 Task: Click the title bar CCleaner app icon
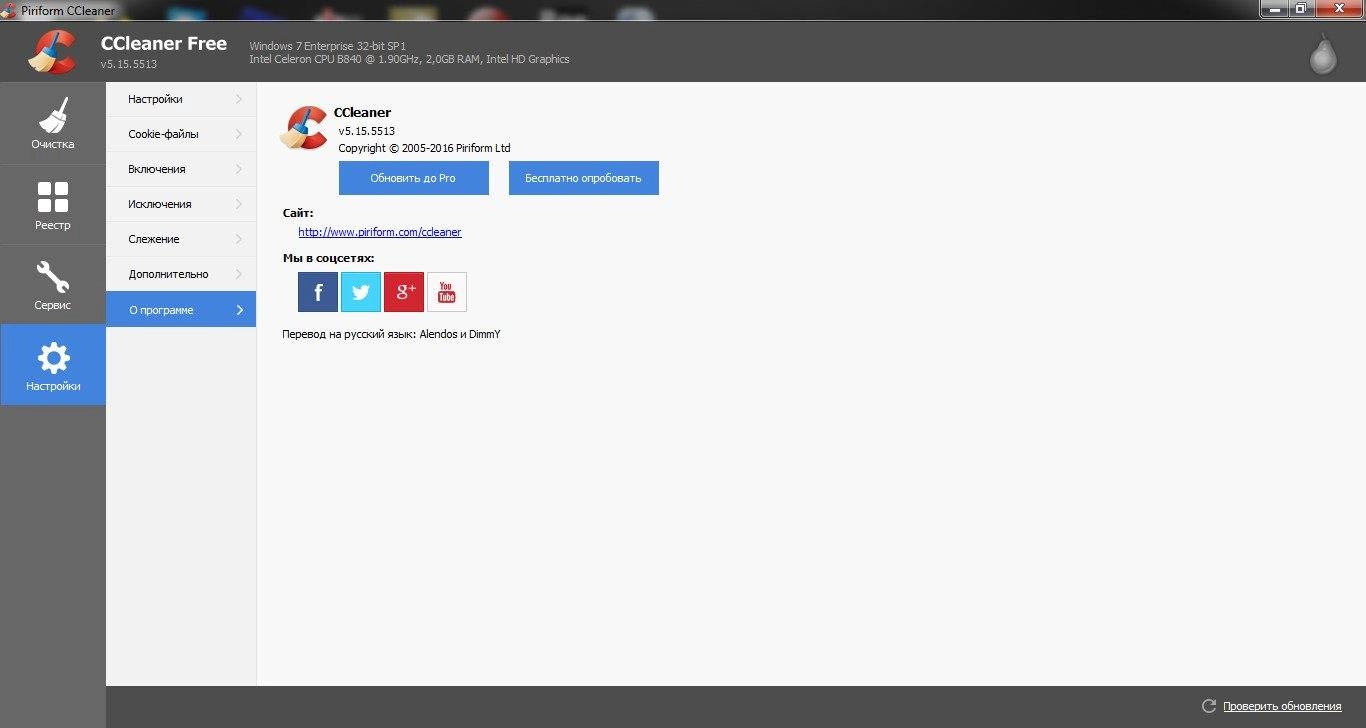tap(10, 10)
